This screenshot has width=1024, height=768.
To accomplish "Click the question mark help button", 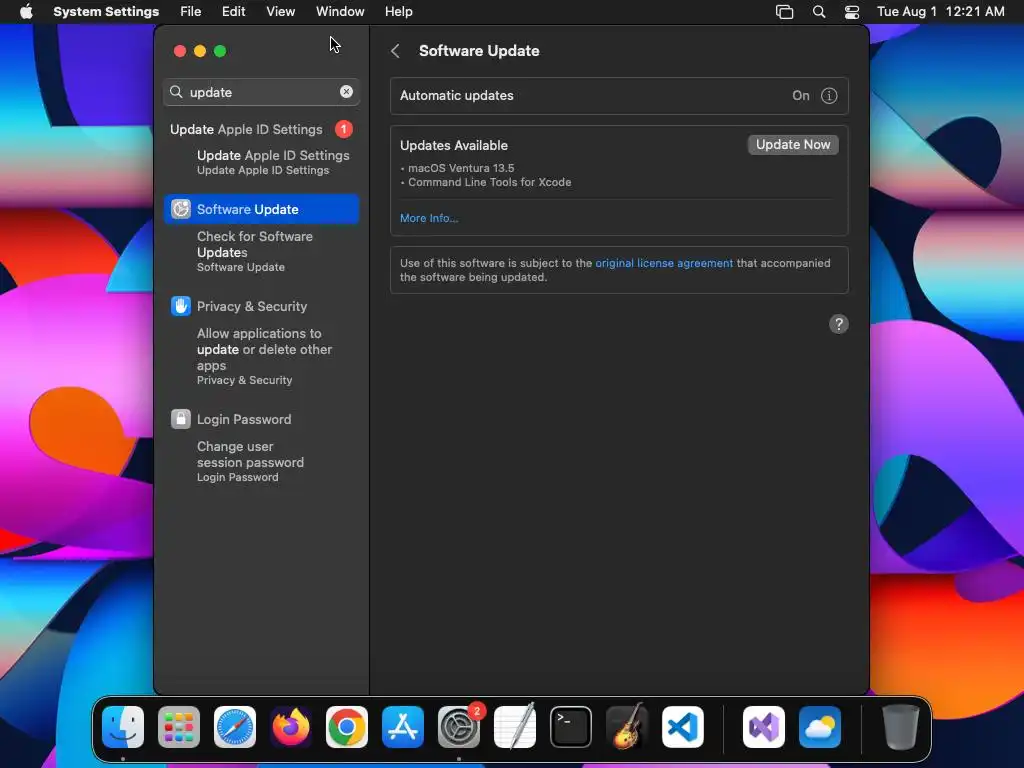I will pyautogui.click(x=839, y=324).
